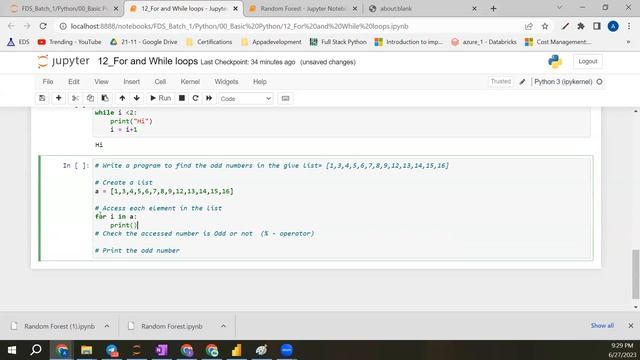Click the Python logo icon
Viewport: 640px width, 360px height.
(x=555, y=61)
